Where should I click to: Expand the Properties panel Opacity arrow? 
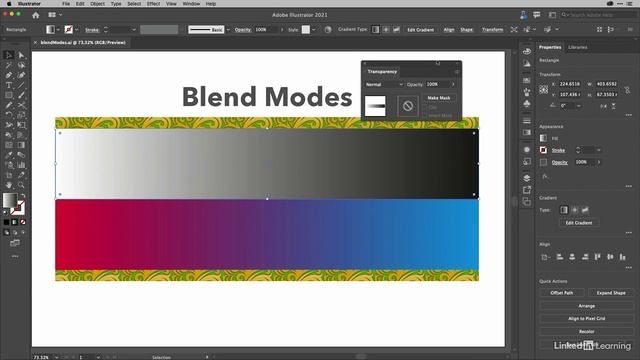[x=599, y=162]
